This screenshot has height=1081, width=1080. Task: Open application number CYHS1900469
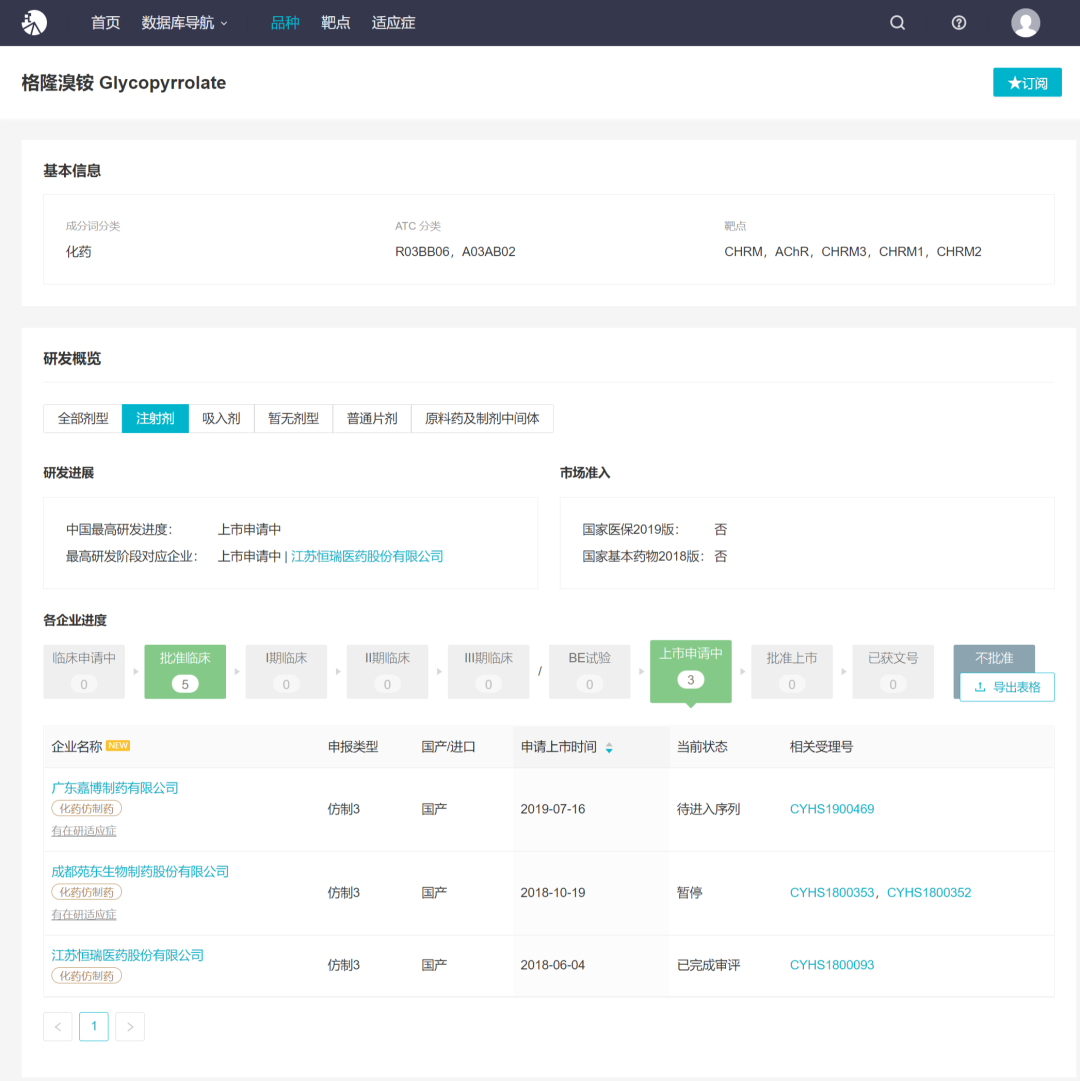click(x=832, y=809)
